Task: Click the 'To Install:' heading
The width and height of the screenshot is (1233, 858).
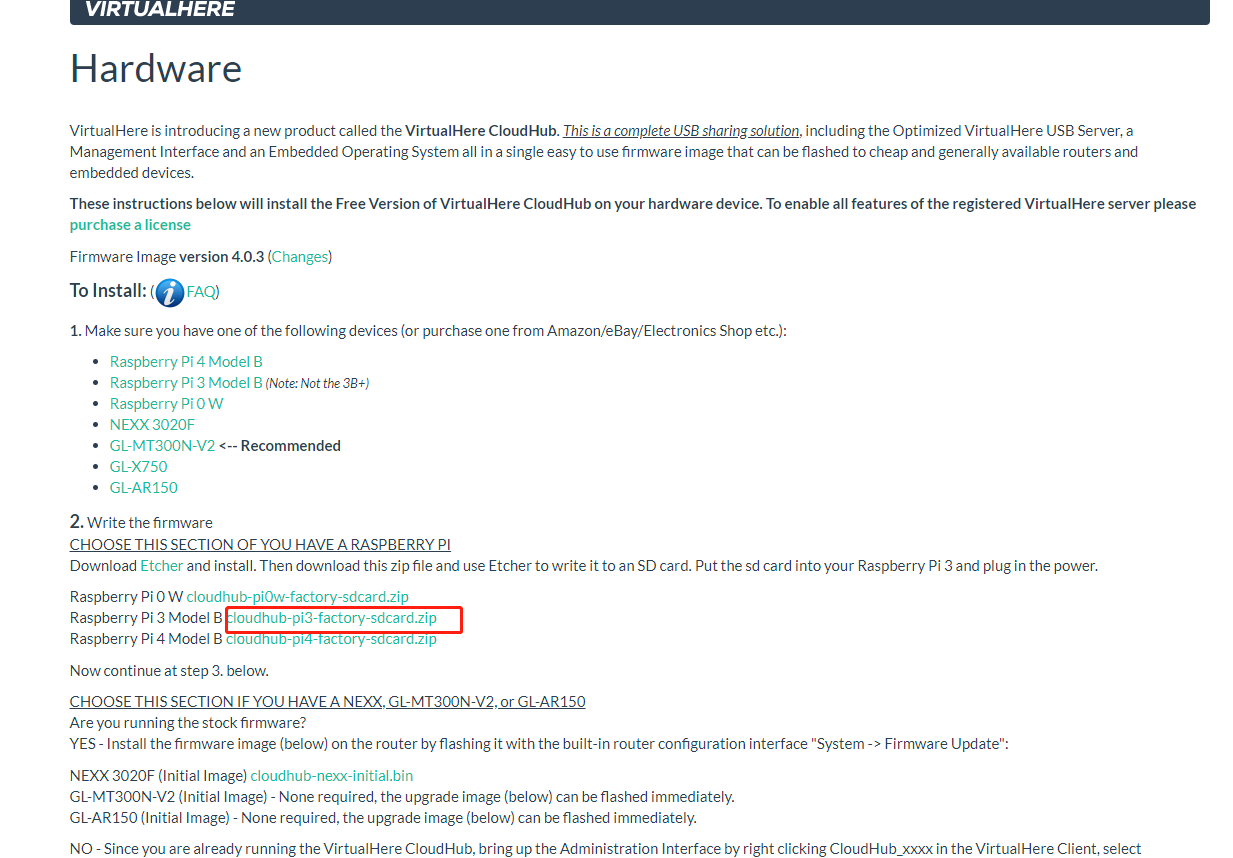Action: tap(108, 291)
